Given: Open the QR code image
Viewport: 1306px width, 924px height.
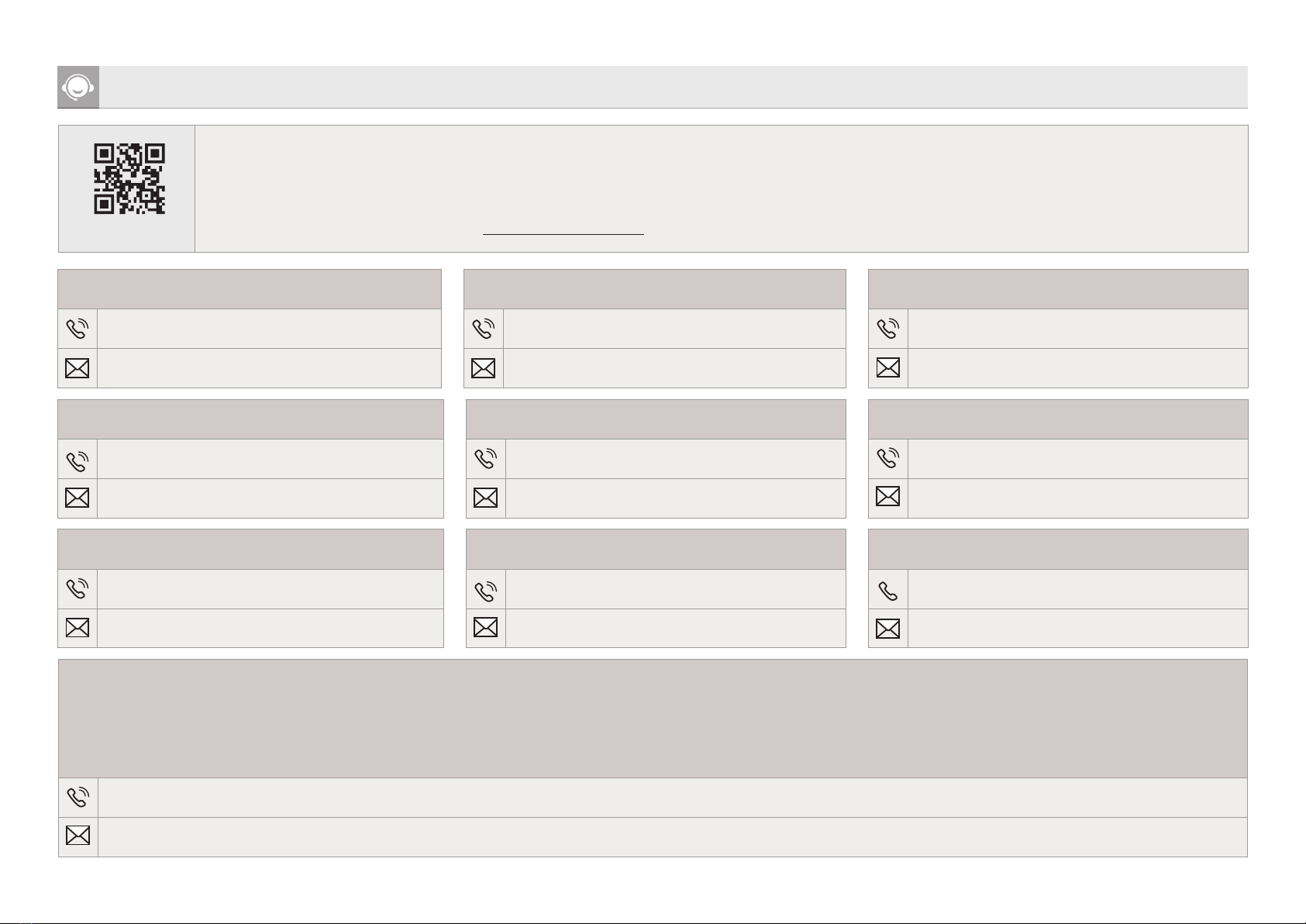Looking at the screenshot, I should pyautogui.click(x=129, y=178).
